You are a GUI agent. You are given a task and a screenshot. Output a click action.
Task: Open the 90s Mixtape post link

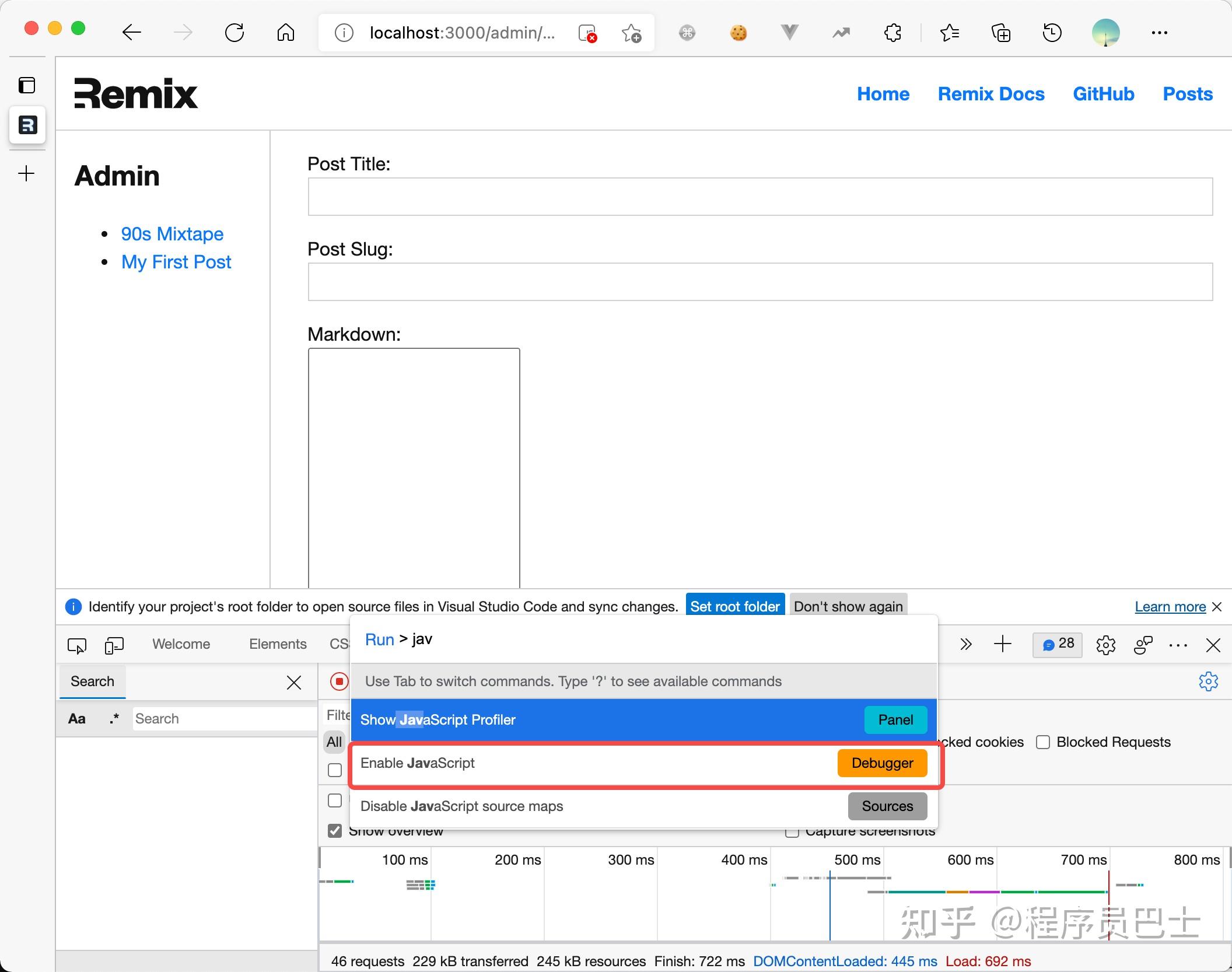click(172, 234)
